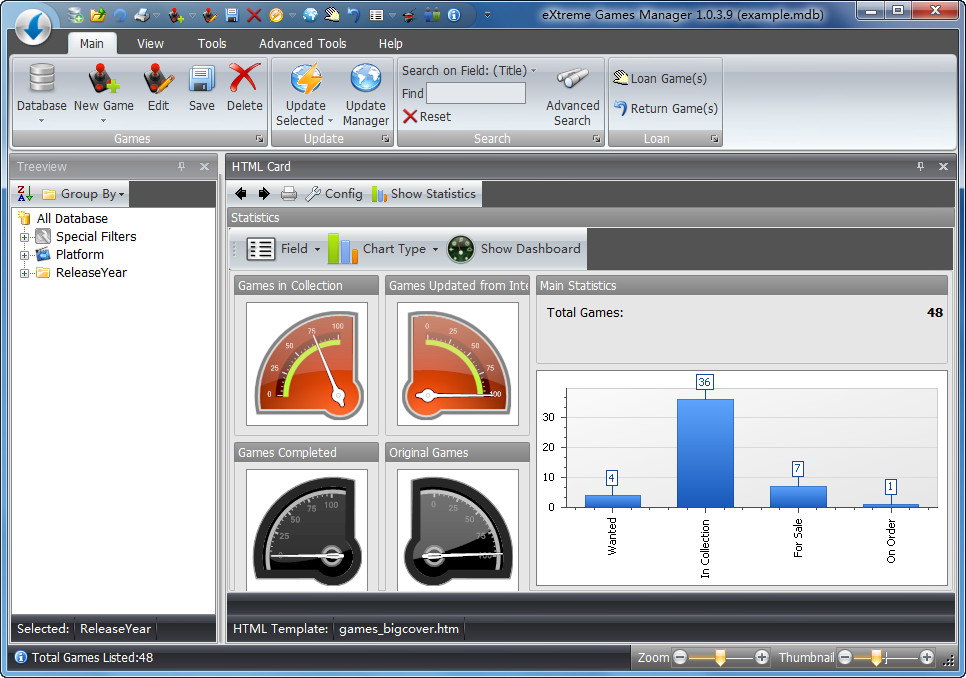Close the Treeview panel
The height and width of the screenshot is (678, 966).
pyautogui.click(x=205, y=166)
